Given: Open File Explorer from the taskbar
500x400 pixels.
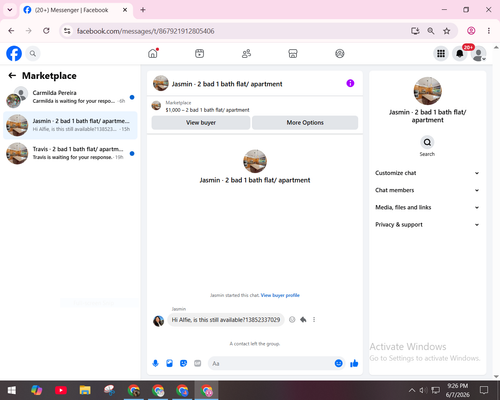Looking at the screenshot, I should pyautogui.click(x=85, y=390).
